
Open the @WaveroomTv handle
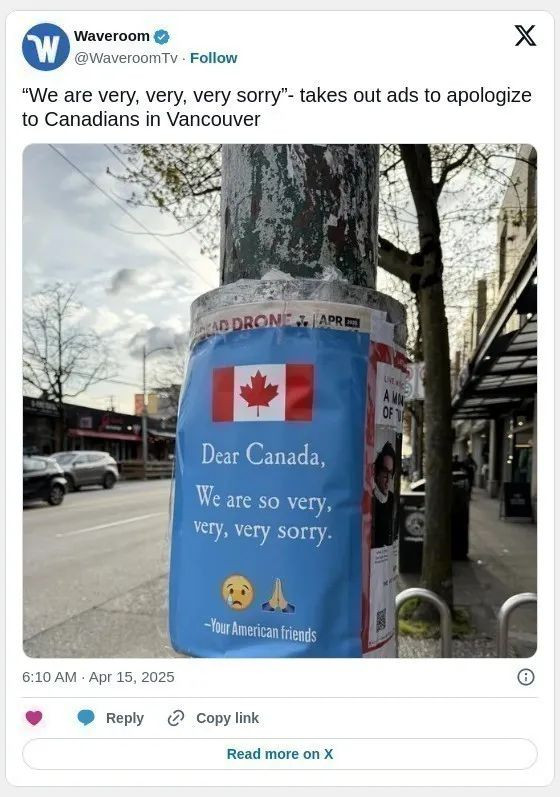point(126,58)
